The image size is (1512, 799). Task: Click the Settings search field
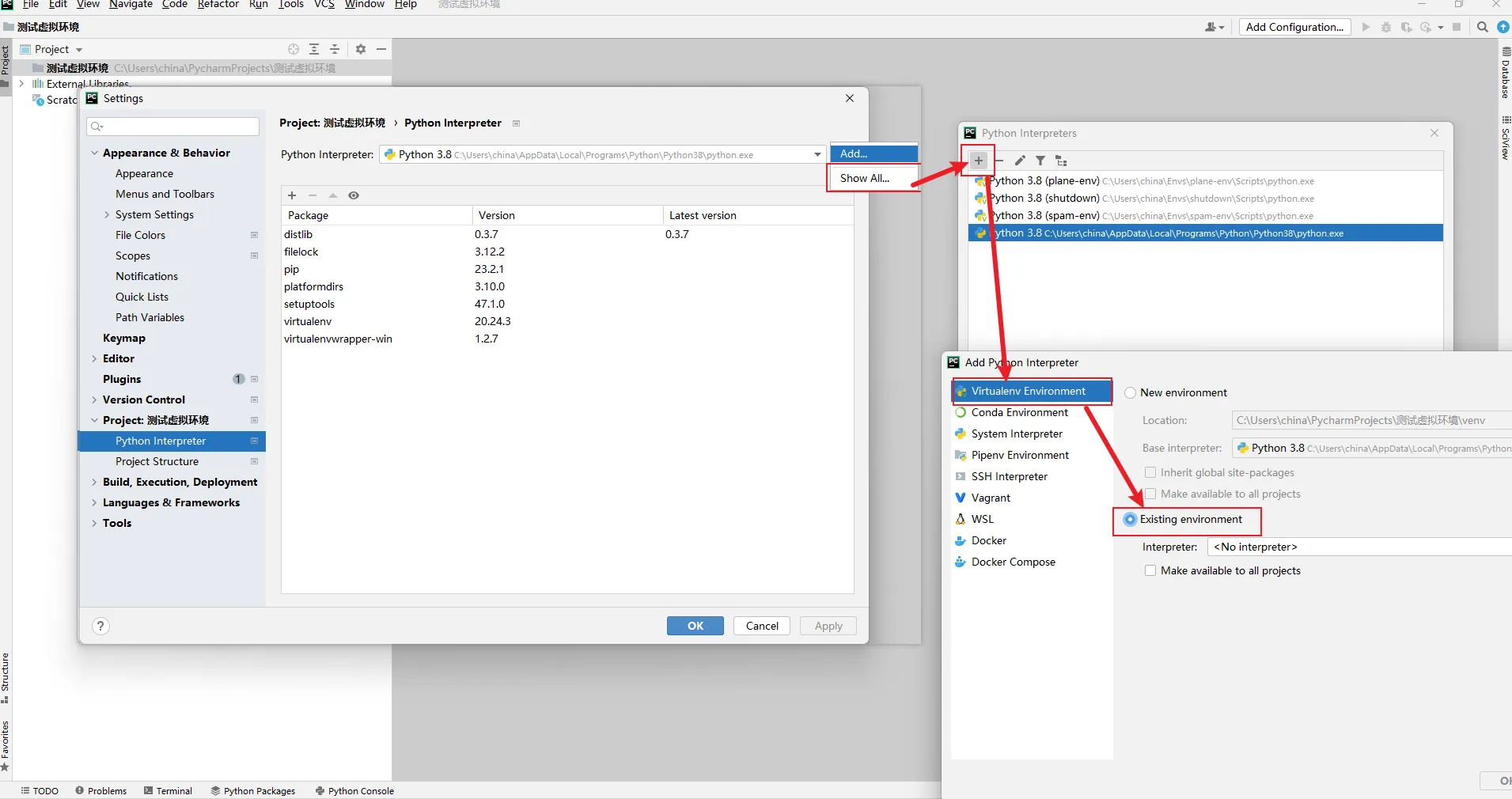[173, 127]
